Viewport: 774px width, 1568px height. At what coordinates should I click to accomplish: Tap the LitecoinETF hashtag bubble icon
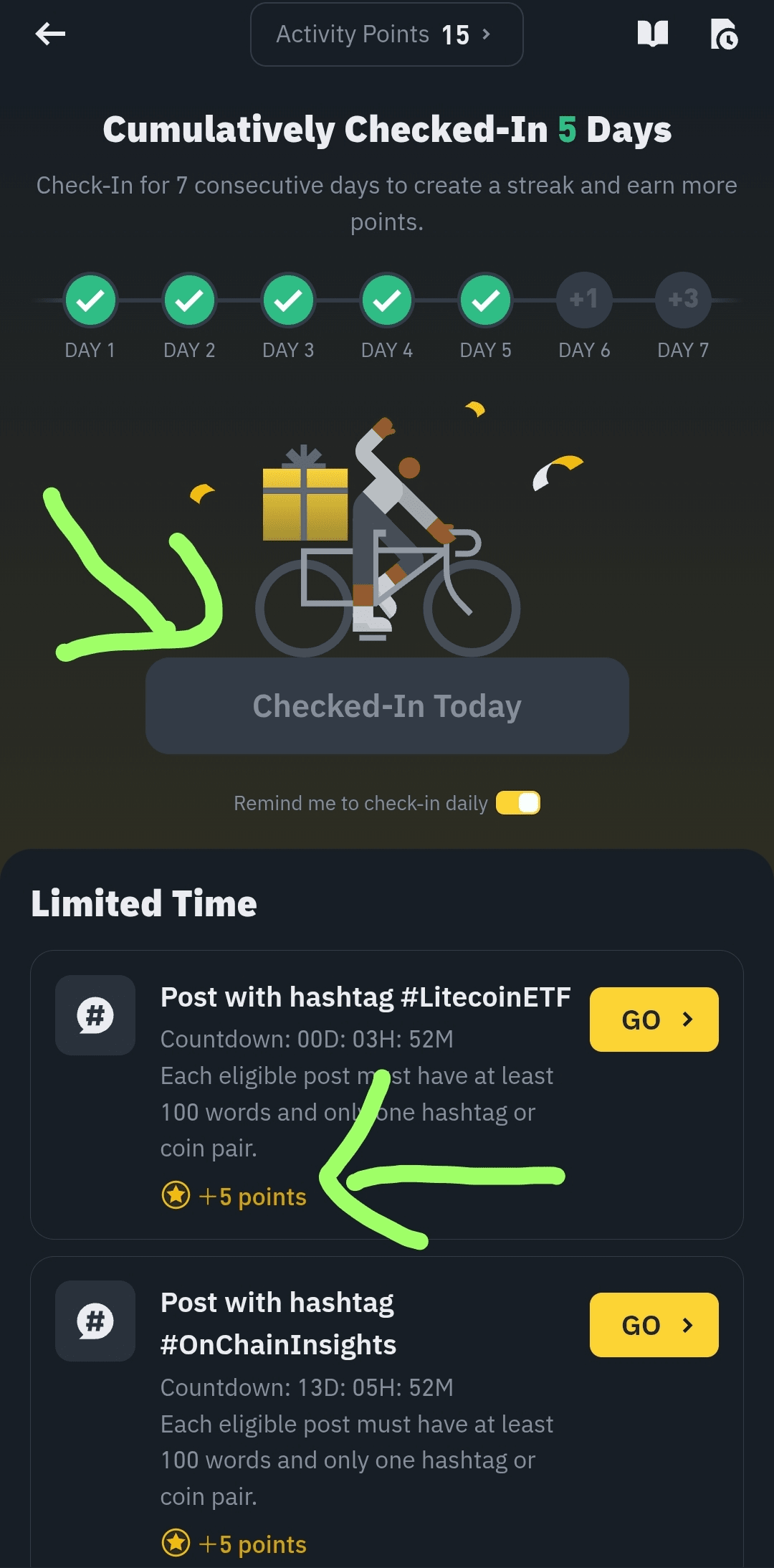click(x=95, y=1015)
